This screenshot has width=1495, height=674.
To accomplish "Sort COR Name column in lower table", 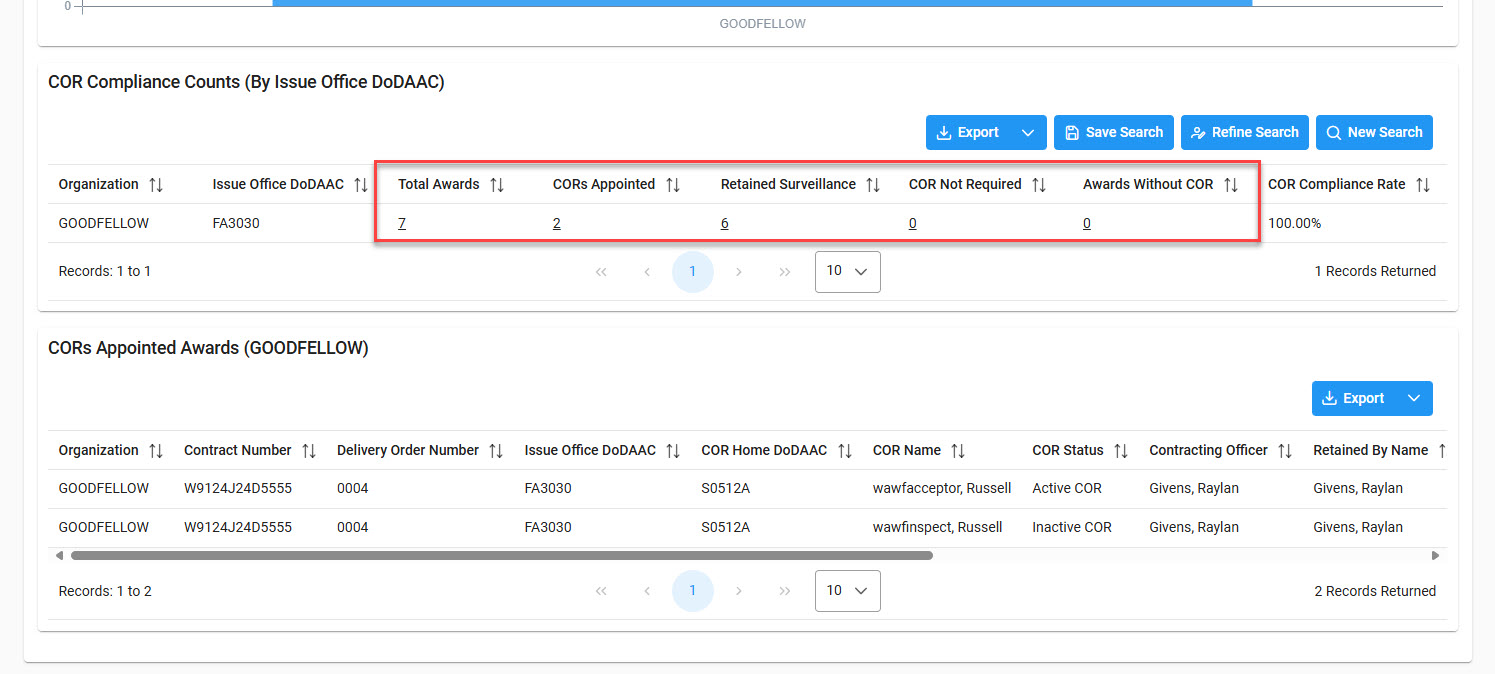I will [x=957, y=451].
